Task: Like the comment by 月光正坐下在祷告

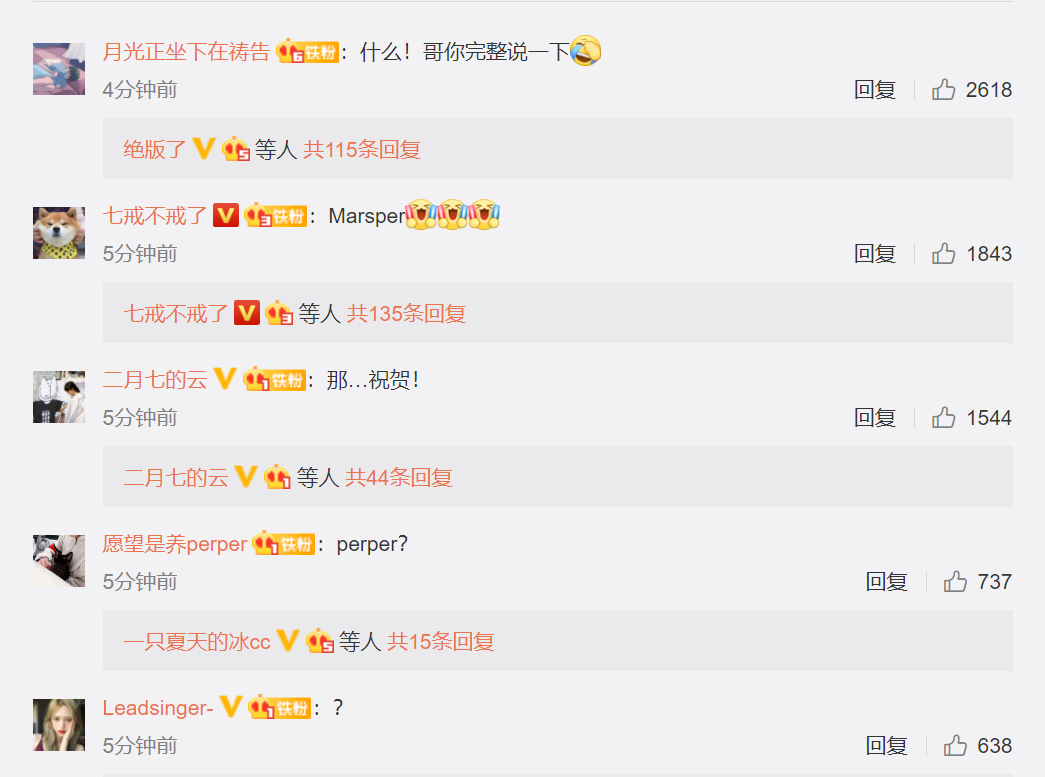Action: click(x=943, y=89)
